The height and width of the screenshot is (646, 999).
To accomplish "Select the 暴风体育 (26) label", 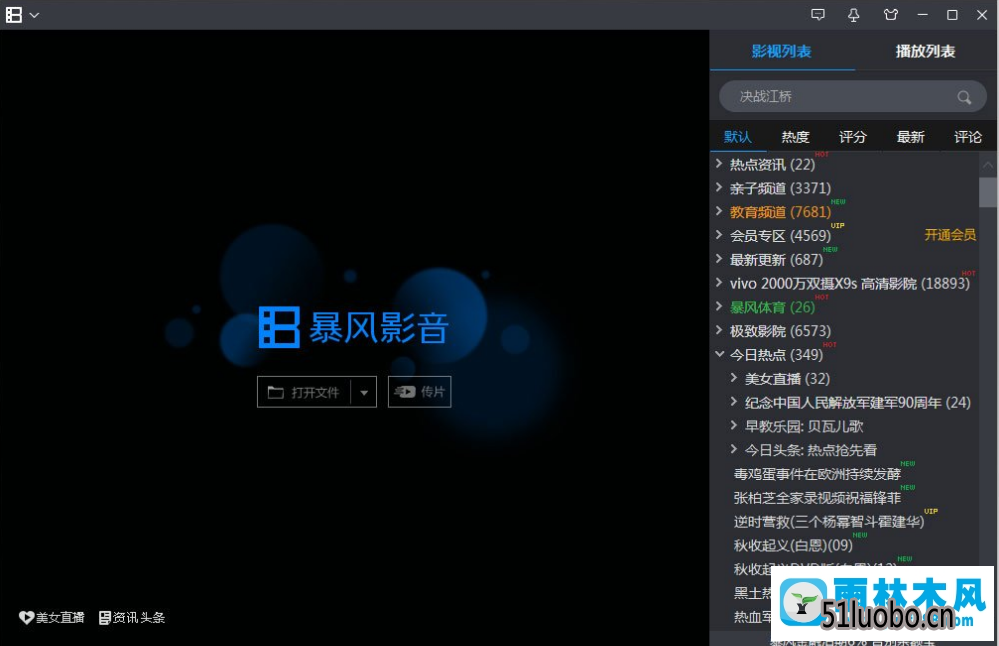I will click(772, 307).
